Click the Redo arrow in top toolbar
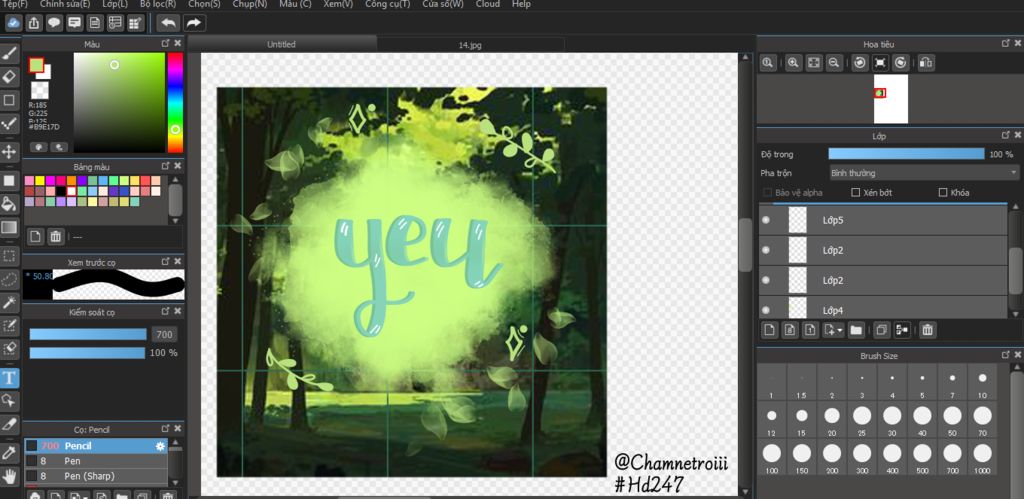 194,23
